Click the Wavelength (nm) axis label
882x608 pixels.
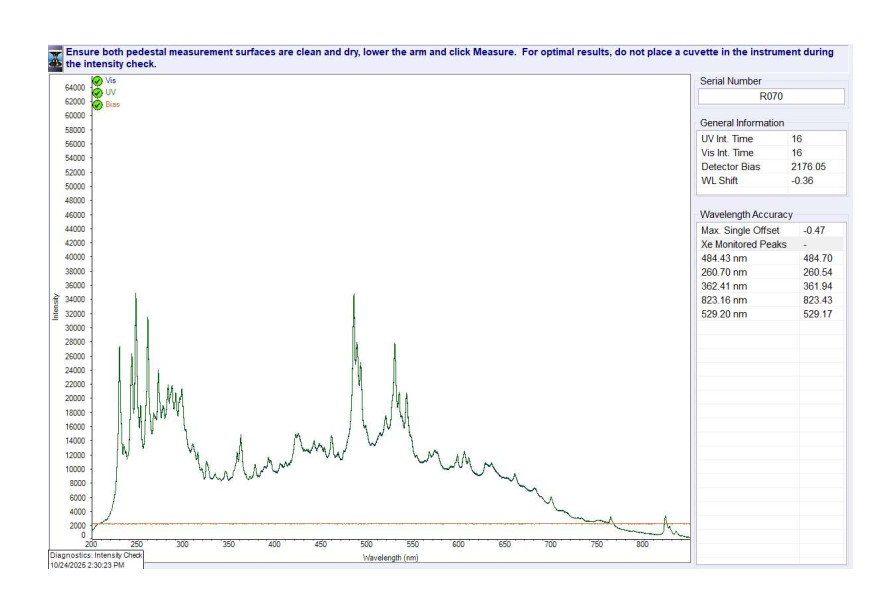(390, 557)
